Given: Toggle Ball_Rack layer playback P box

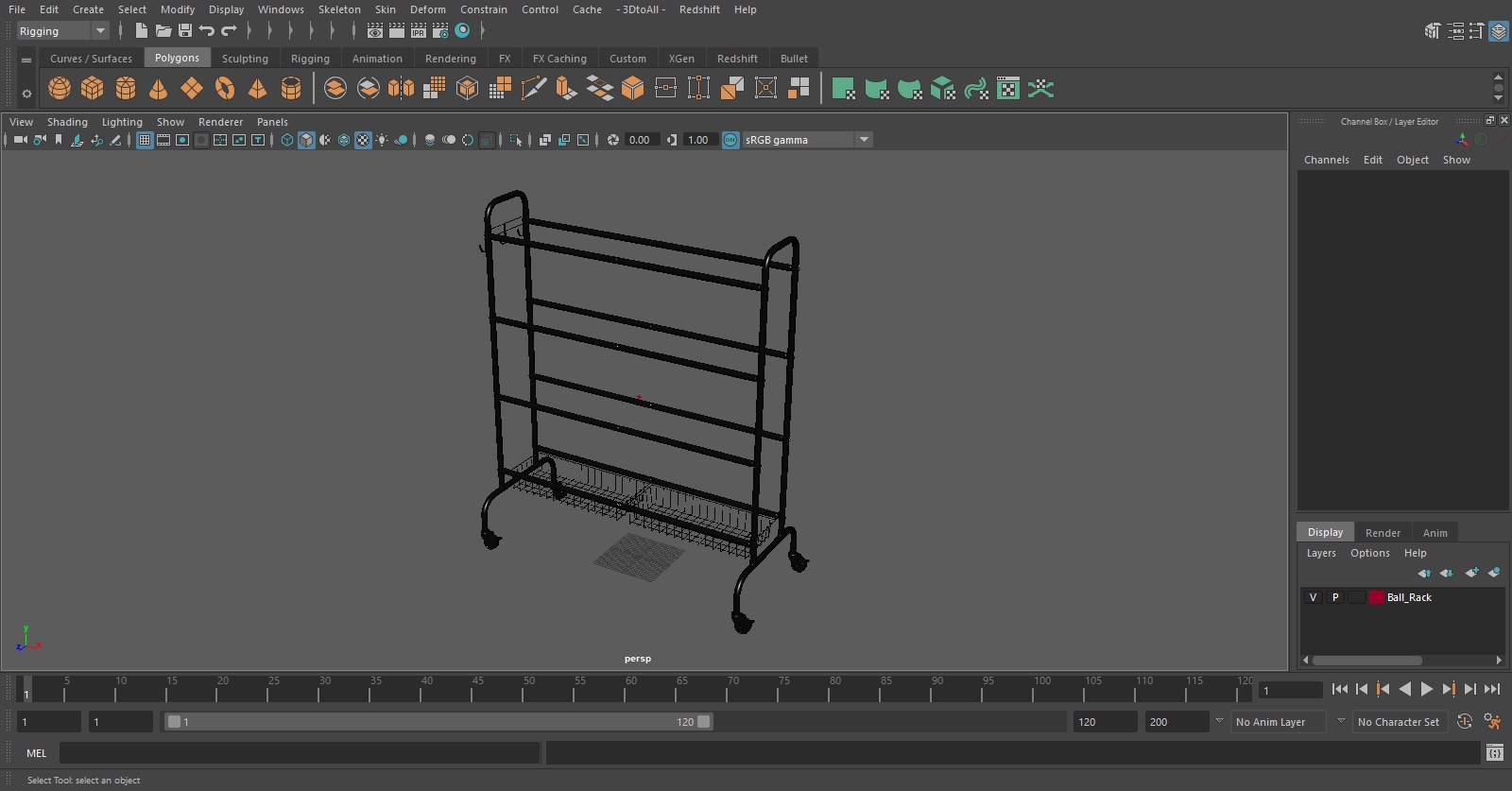Looking at the screenshot, I should coord(1335,597).
